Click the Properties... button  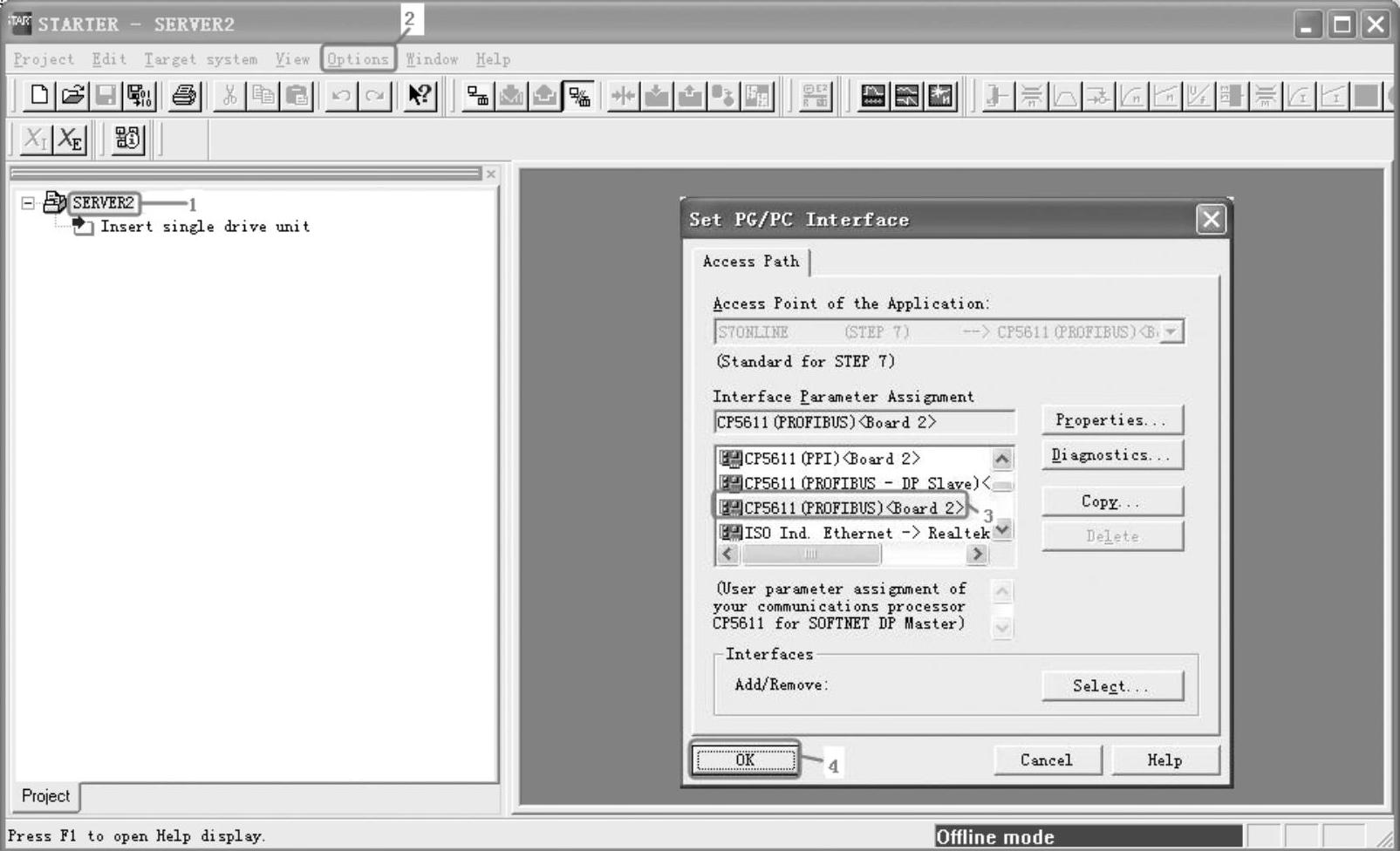click(x=1112, y=420)
